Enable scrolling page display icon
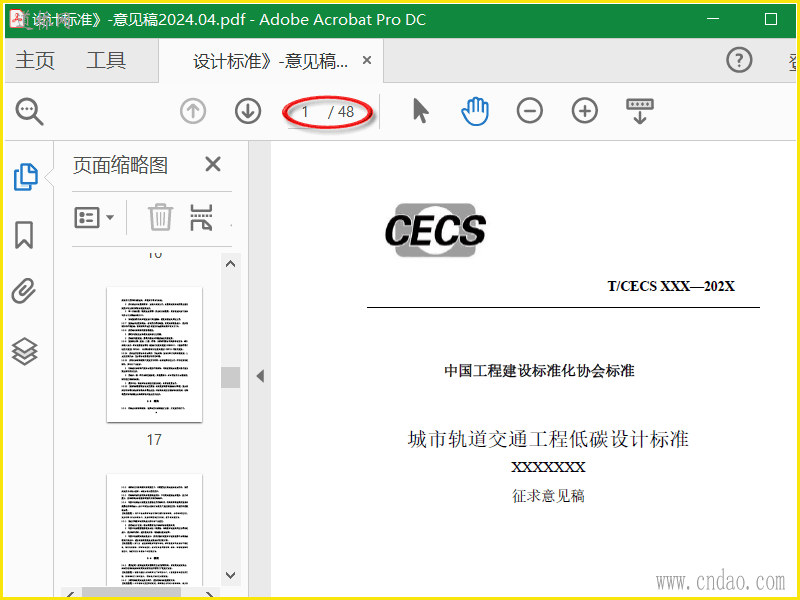The width and height of the screenshot is (800, 600). pos(640,111)
